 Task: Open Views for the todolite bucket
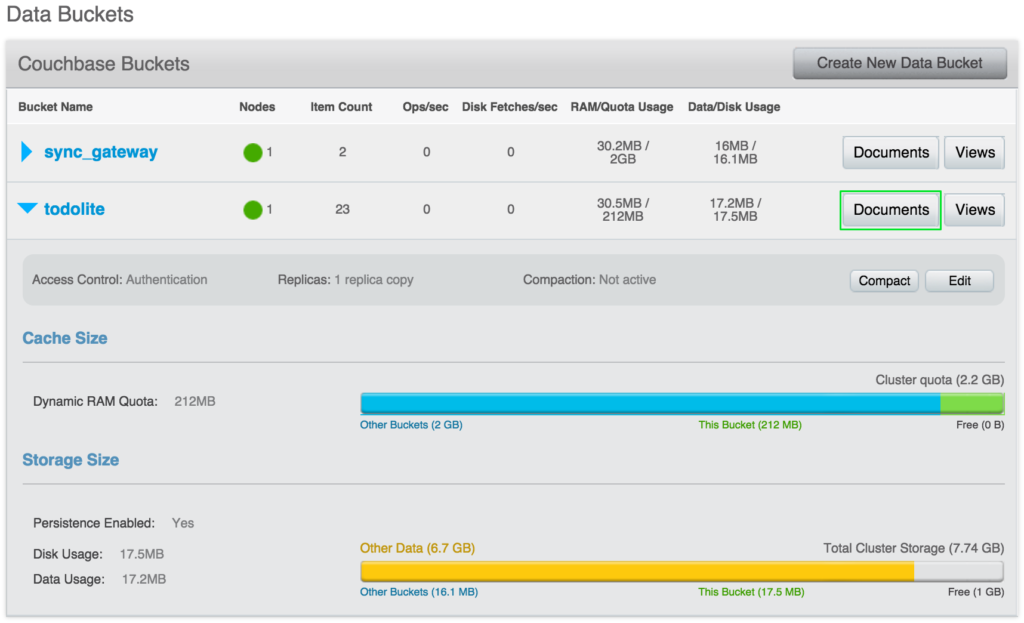pyautogui.click(x=974, y=210)
